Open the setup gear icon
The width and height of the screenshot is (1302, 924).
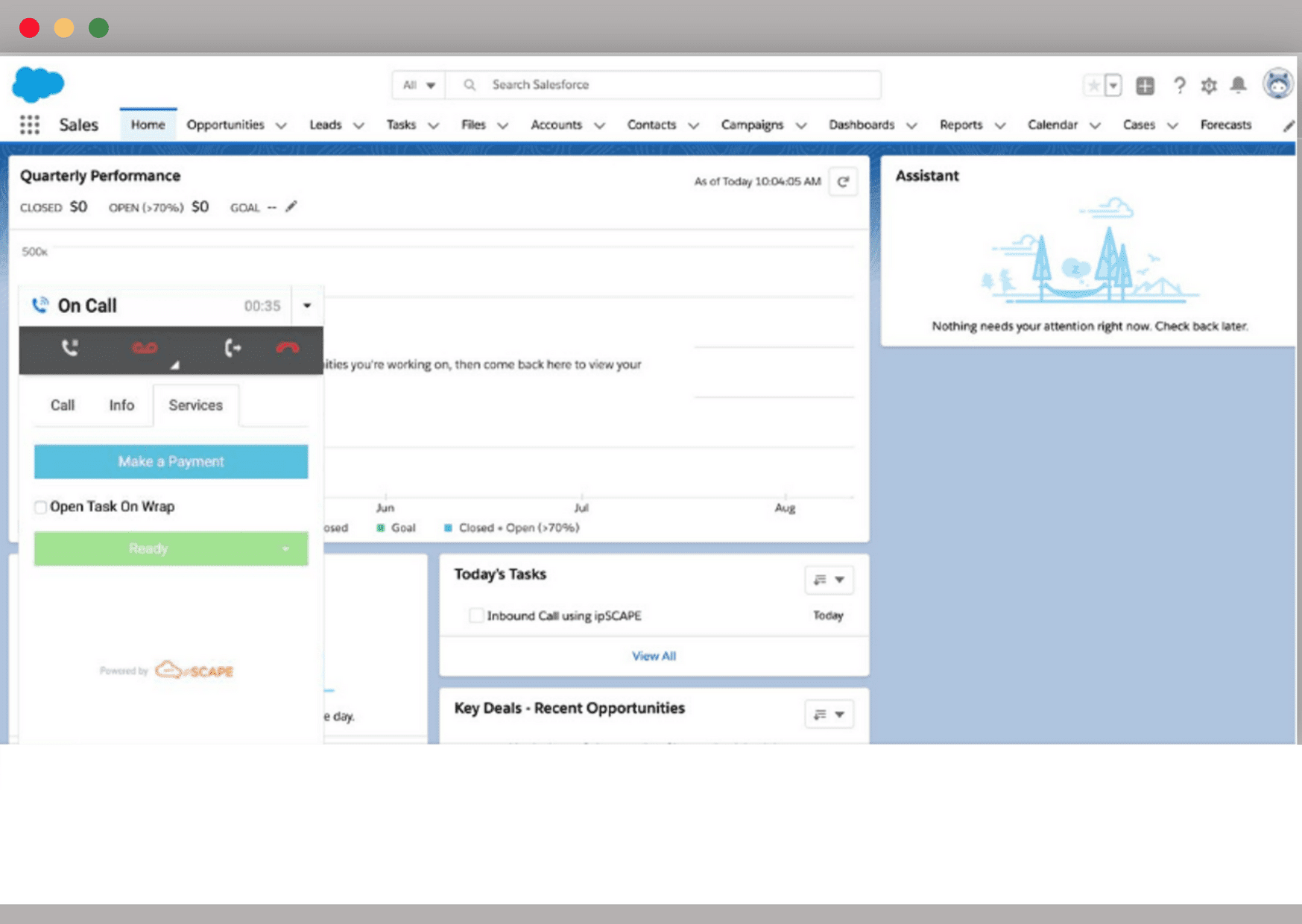click(x=1209, y=86)
